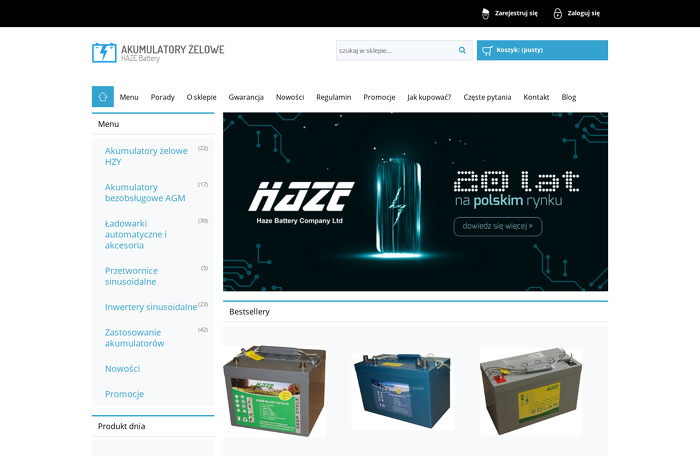Select Inwertery sinusoidalne category
700x456 pixels.
point(151,307)
